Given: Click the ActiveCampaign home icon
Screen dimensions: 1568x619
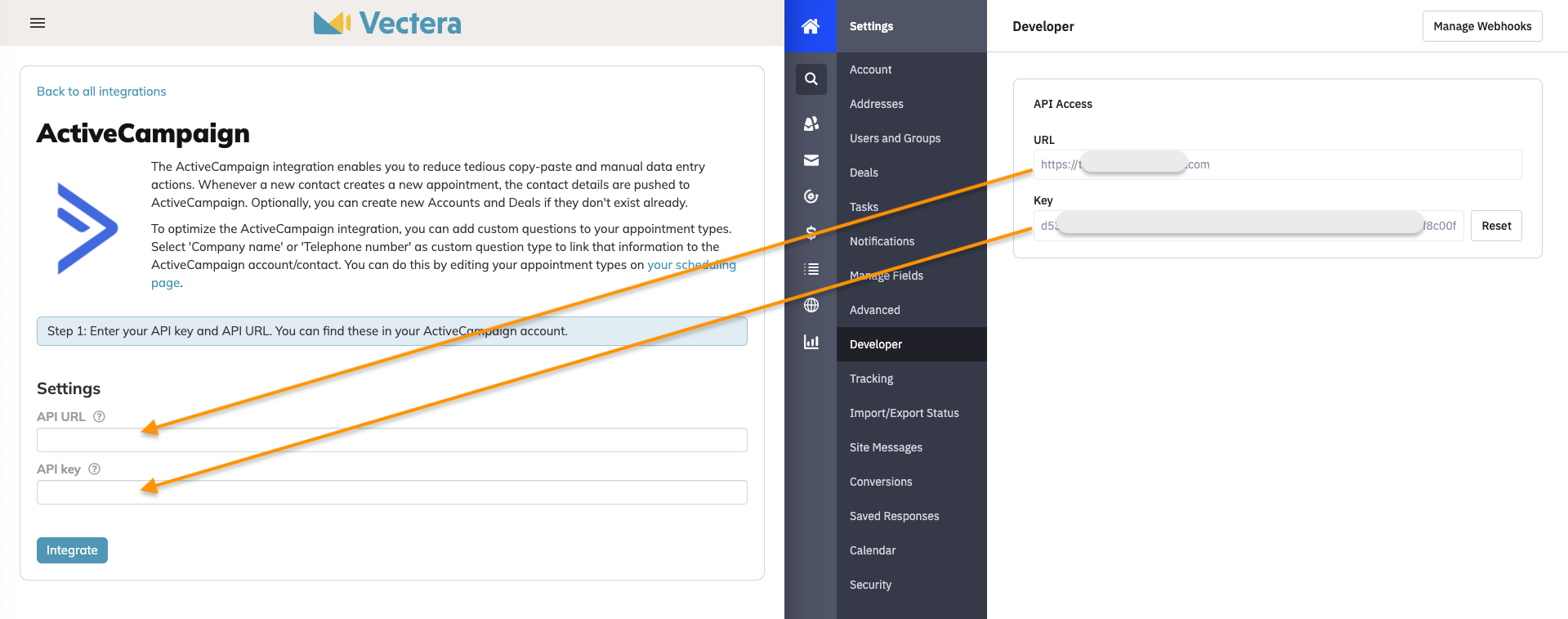Looking at the screenshot, I should coord(811,26).
